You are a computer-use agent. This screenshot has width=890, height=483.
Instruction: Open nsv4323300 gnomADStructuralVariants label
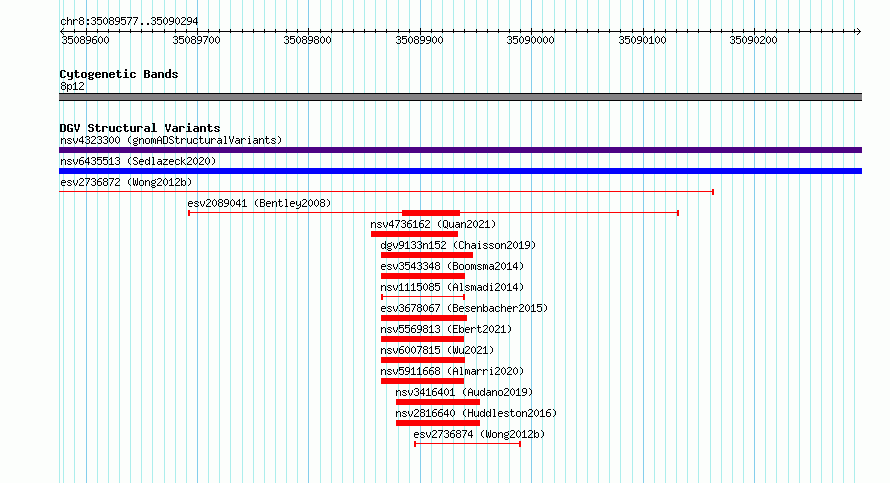[171, 140]
